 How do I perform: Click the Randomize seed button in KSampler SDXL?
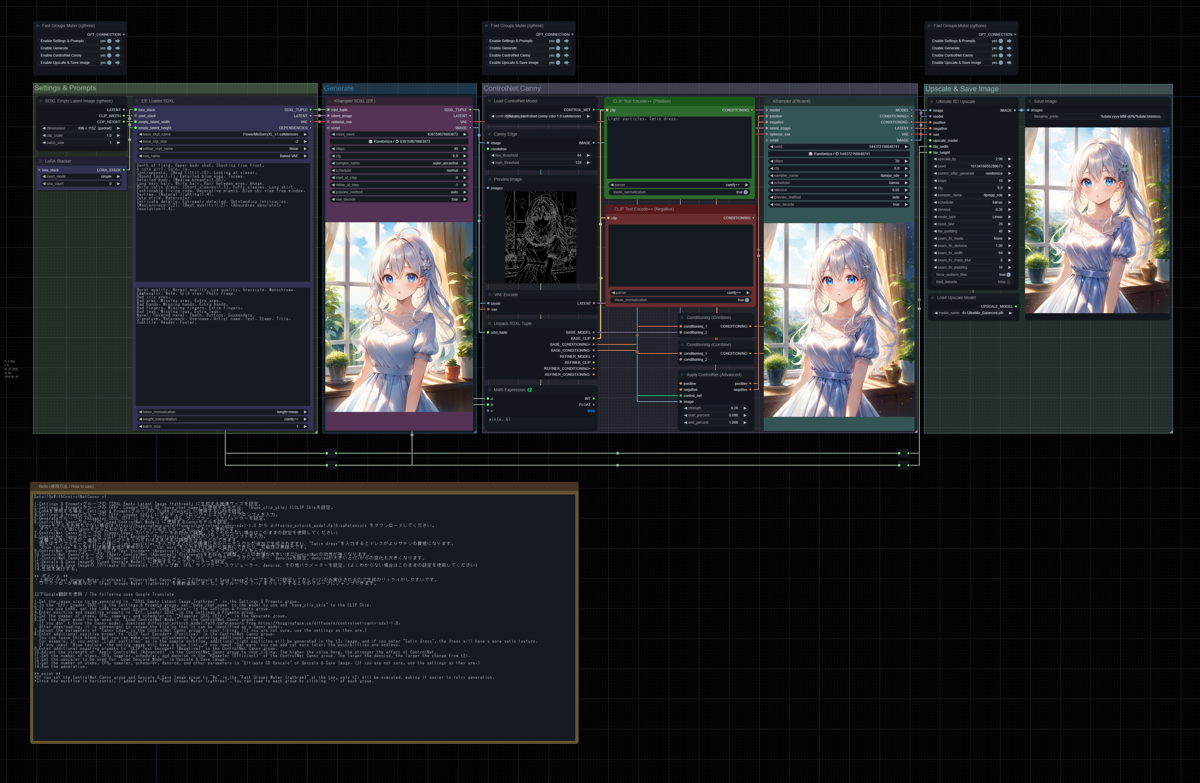click(399, 141)
